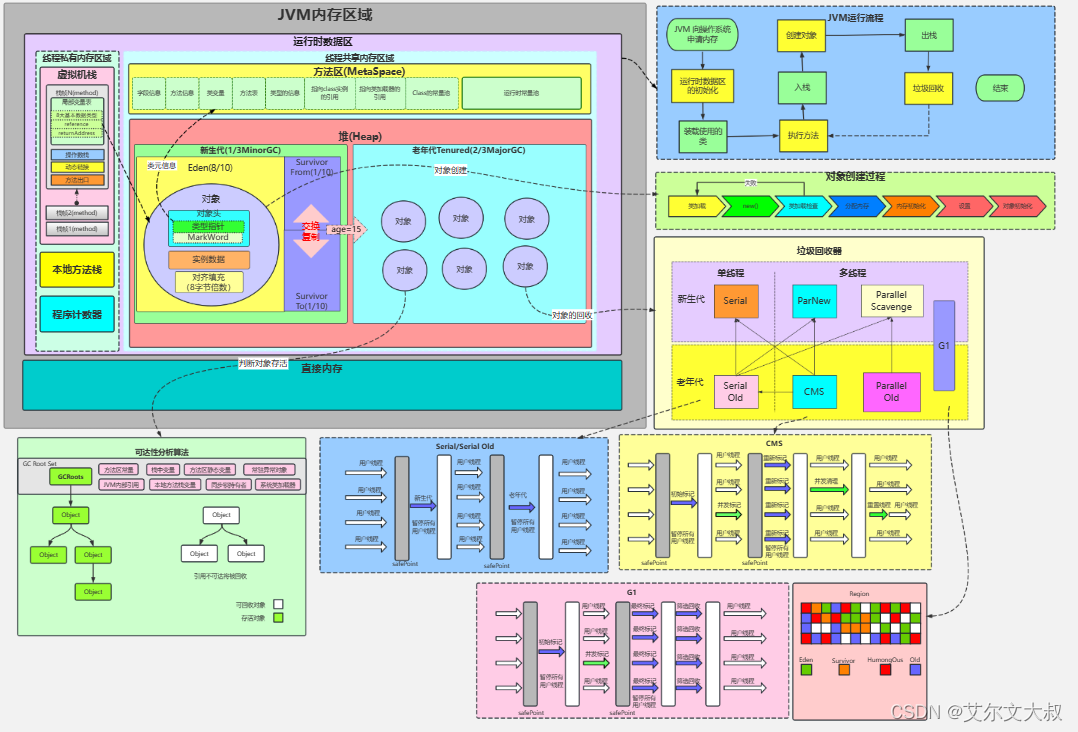
Task: Select the Serial collector block in 垃圾回收器
Action: [736, 301]
